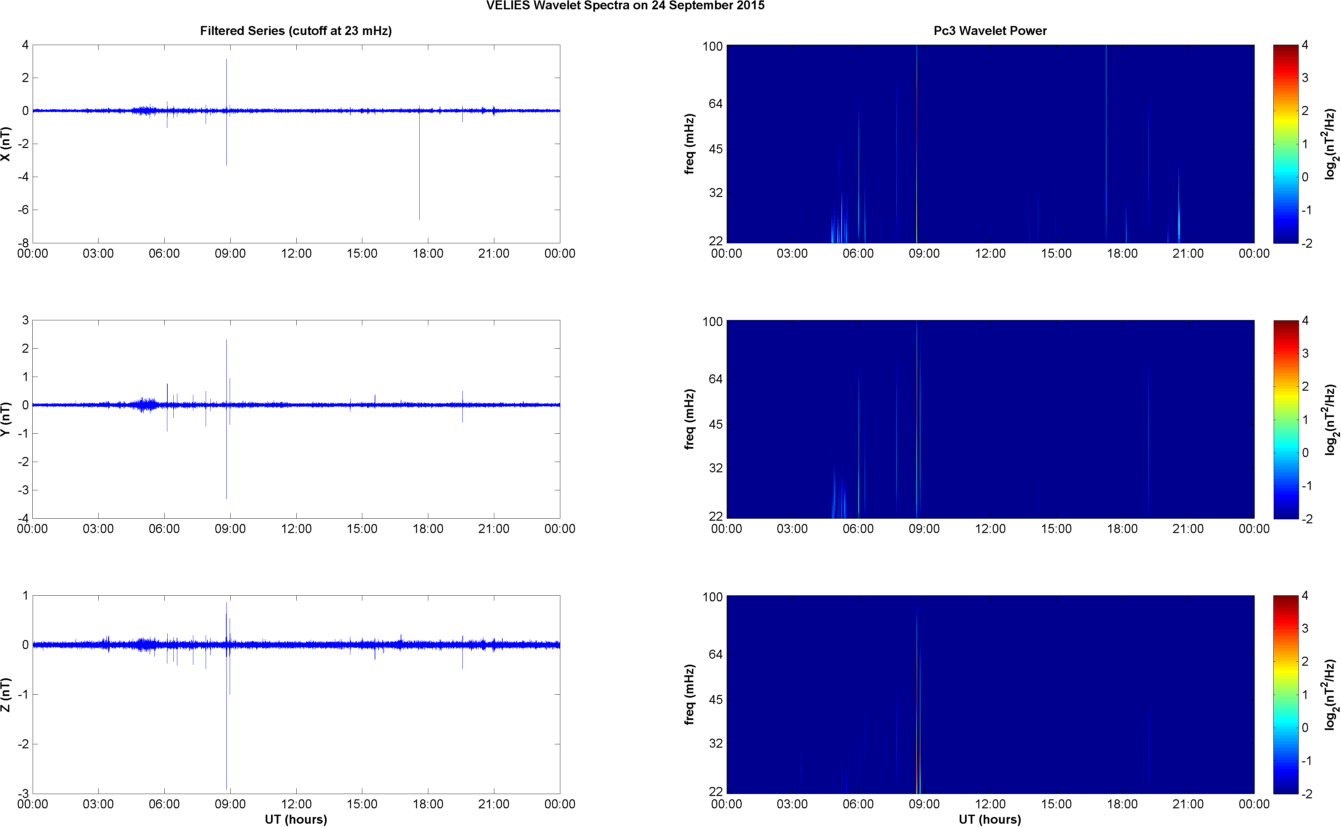Click the "-8" tick on the X (nT) axis

(23, 242)
